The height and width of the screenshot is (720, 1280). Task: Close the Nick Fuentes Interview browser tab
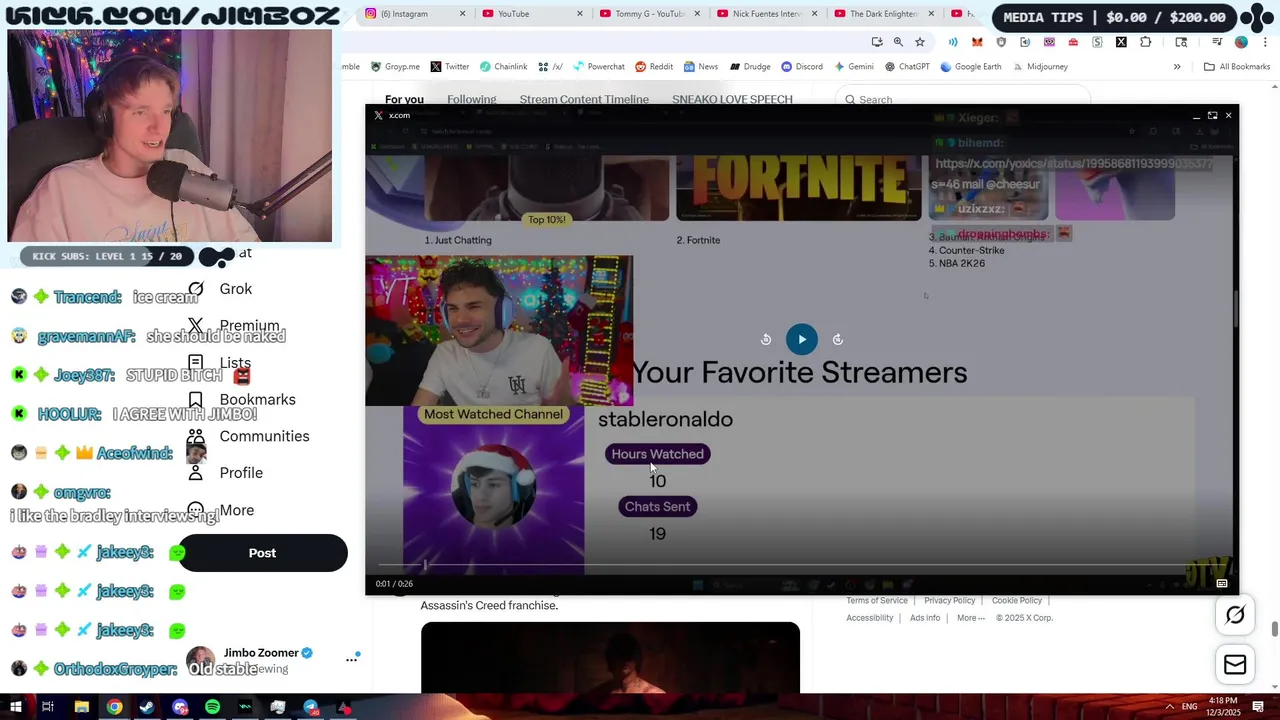[x=815, y=13]
